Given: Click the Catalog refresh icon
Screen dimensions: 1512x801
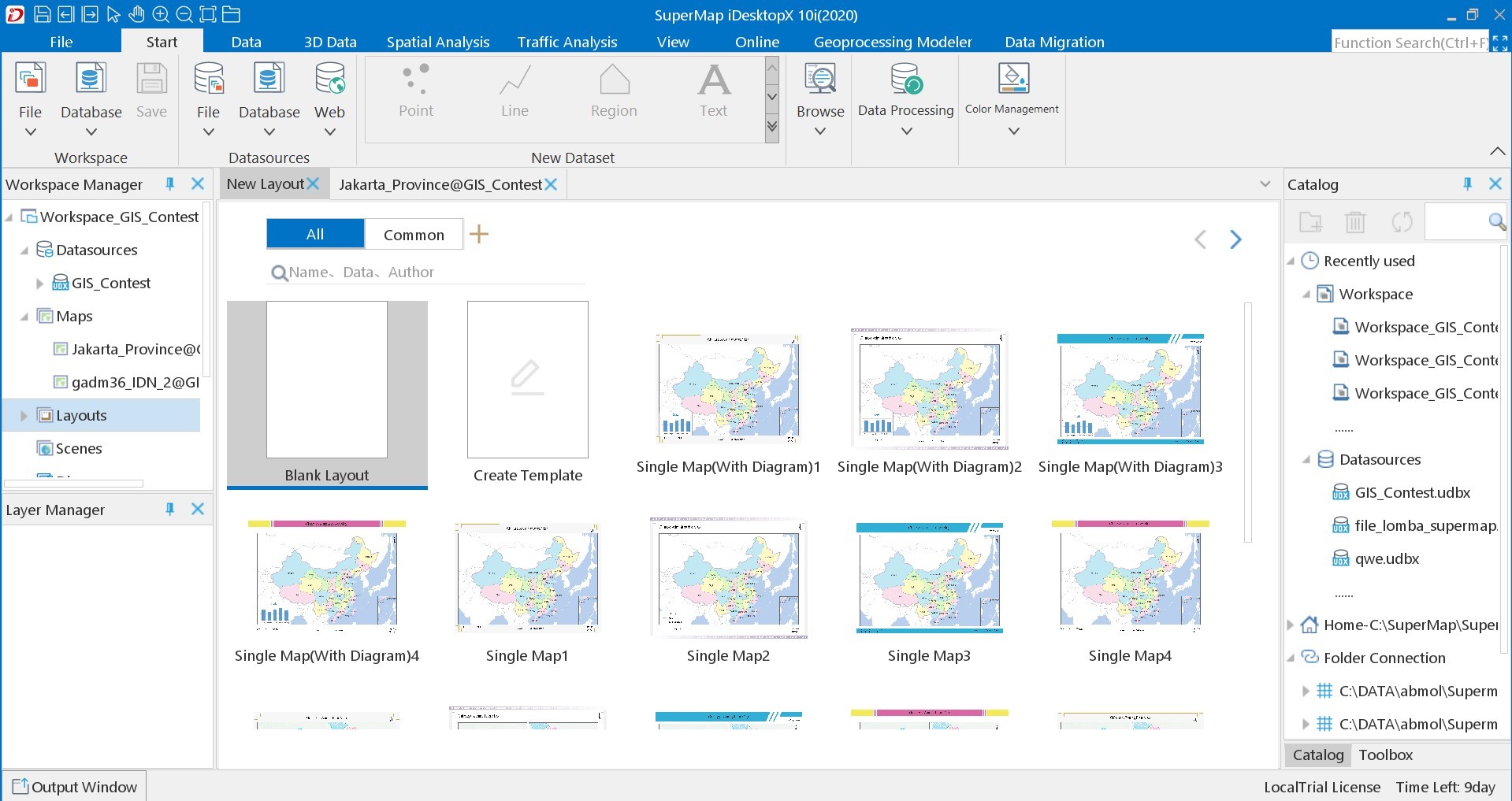Looking at the screenshot, I should (1402, 222).
